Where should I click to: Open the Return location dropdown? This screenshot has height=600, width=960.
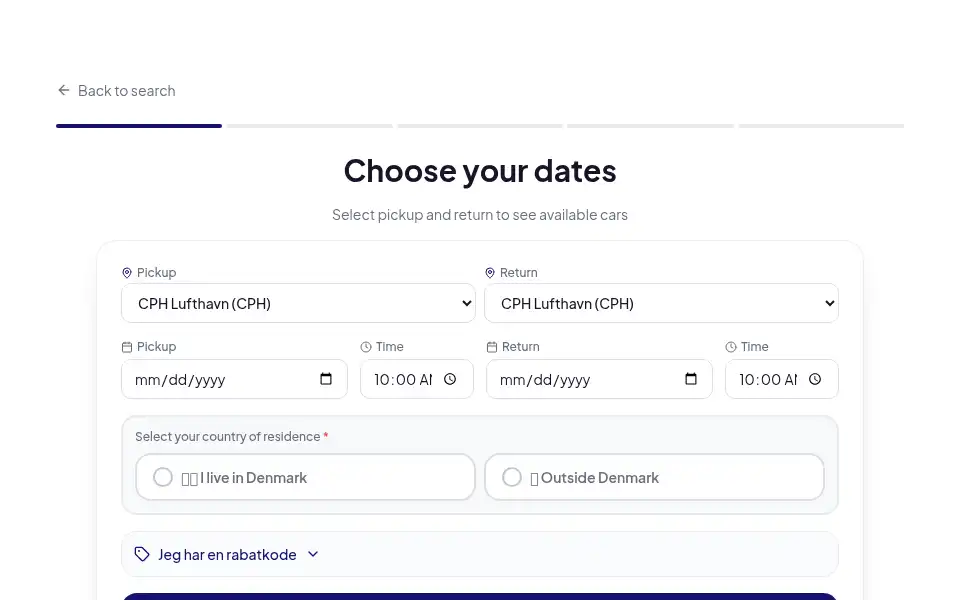(661, 303)
